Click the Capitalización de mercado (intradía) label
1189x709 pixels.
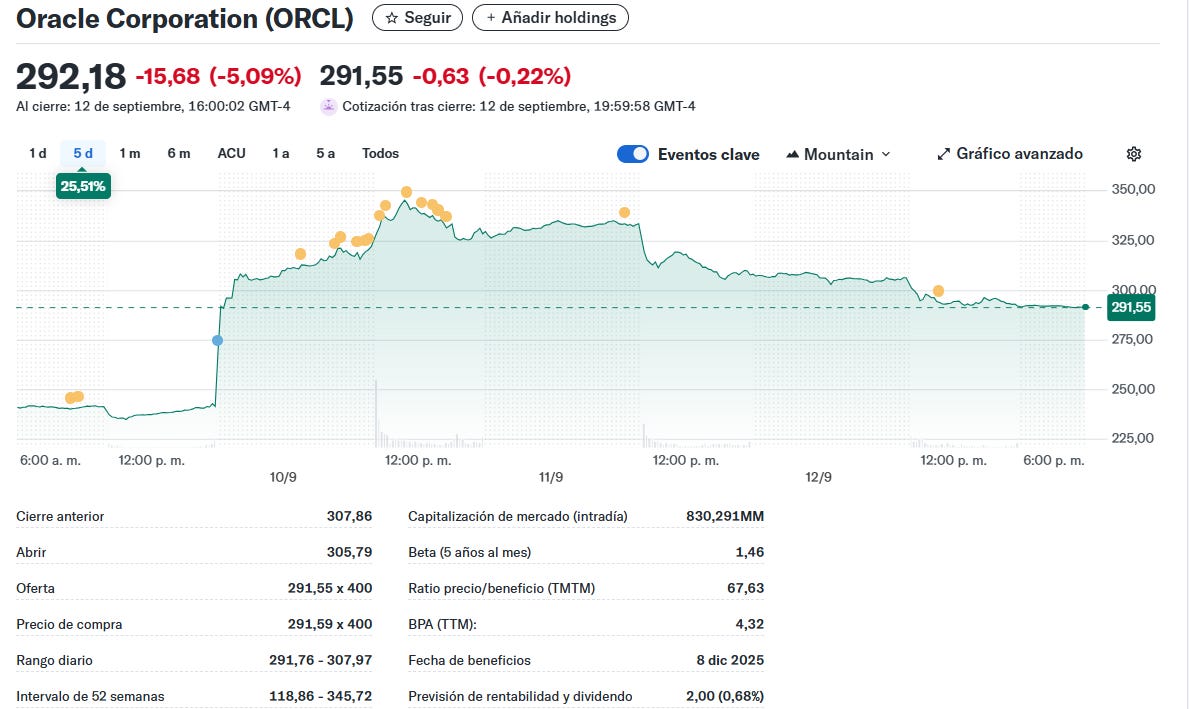tap(518, 516)
